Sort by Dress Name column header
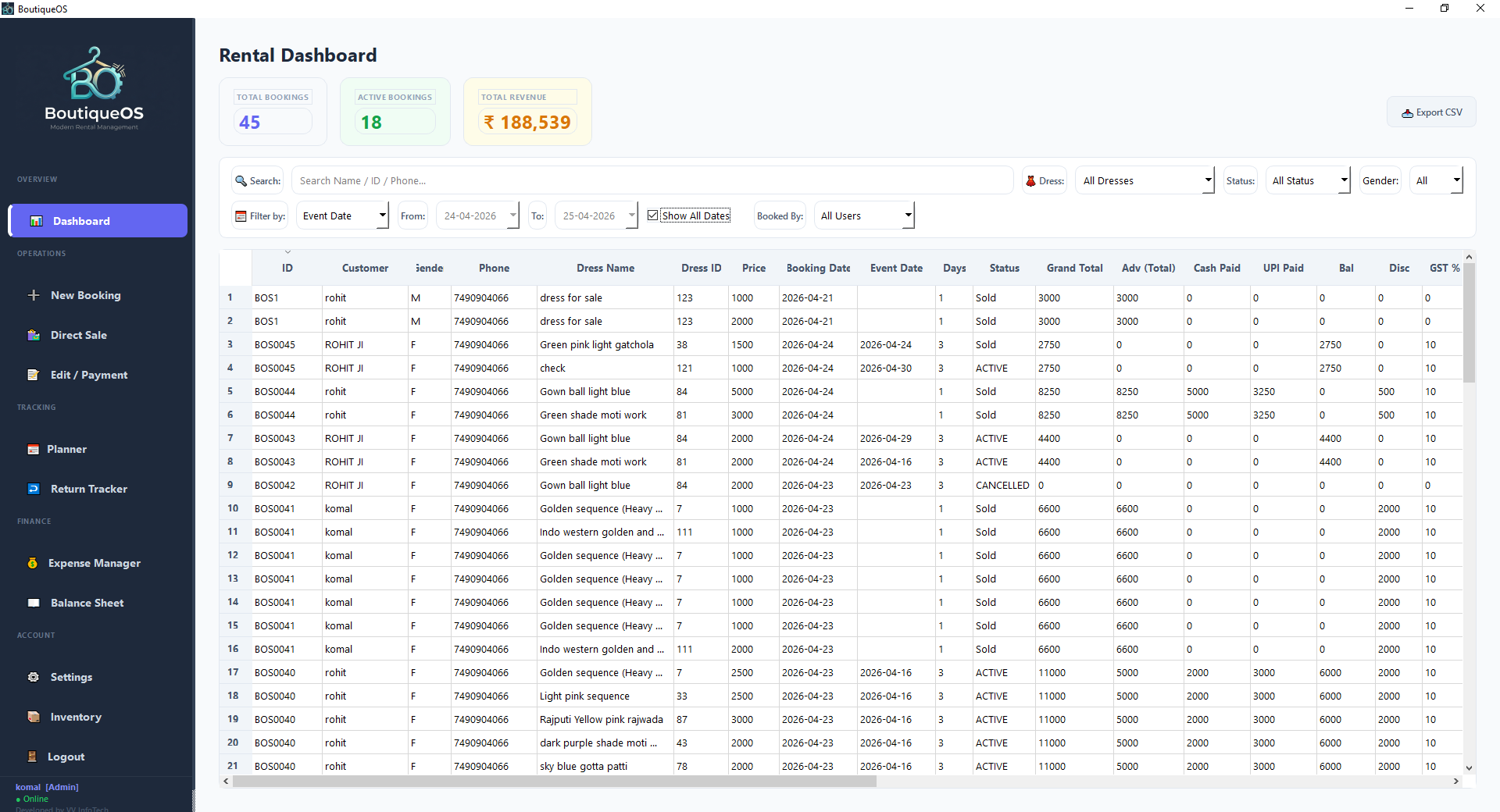 pos(605,268)
